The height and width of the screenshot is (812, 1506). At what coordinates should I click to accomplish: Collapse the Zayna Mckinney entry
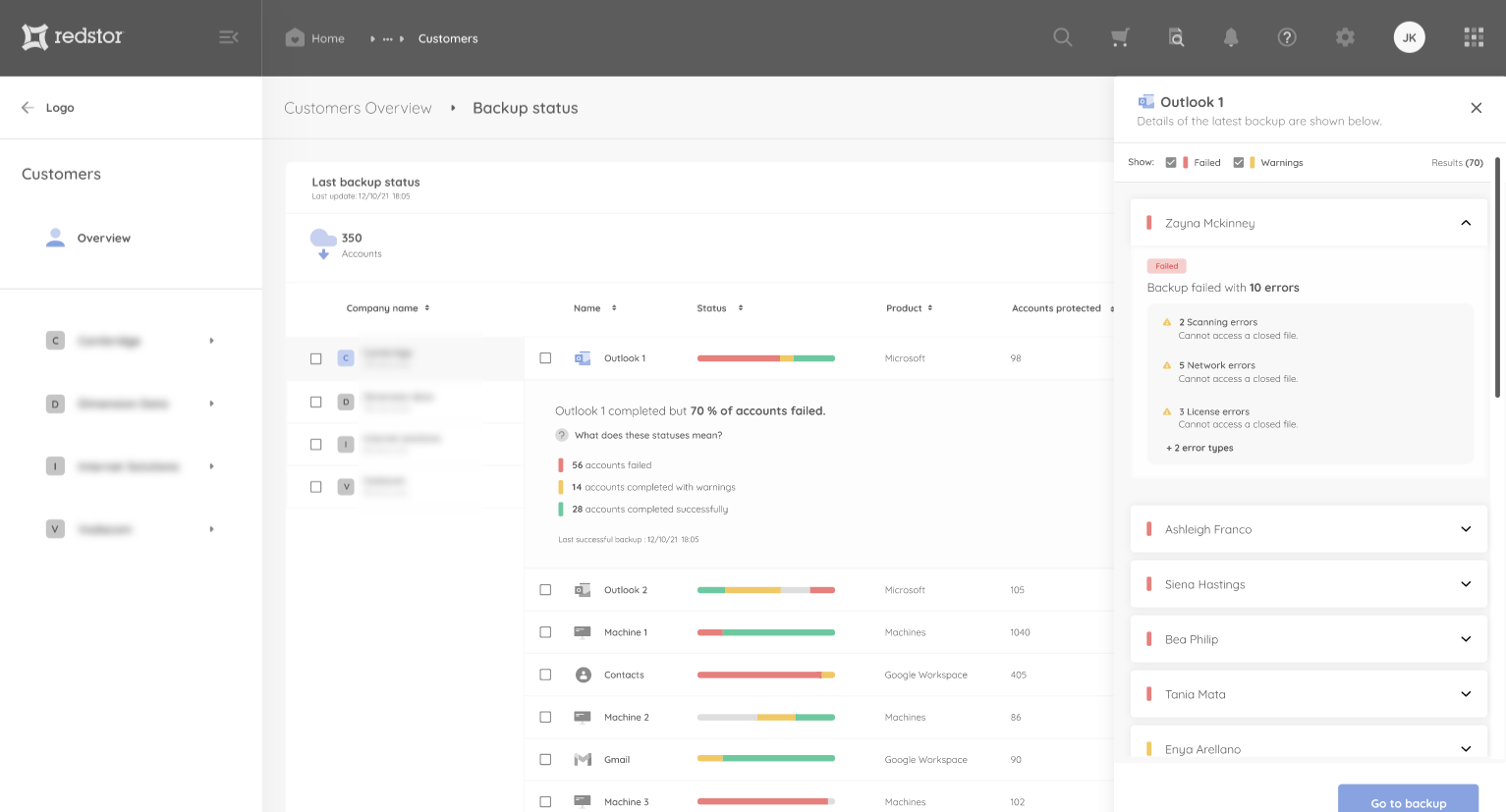point(1466,223)
